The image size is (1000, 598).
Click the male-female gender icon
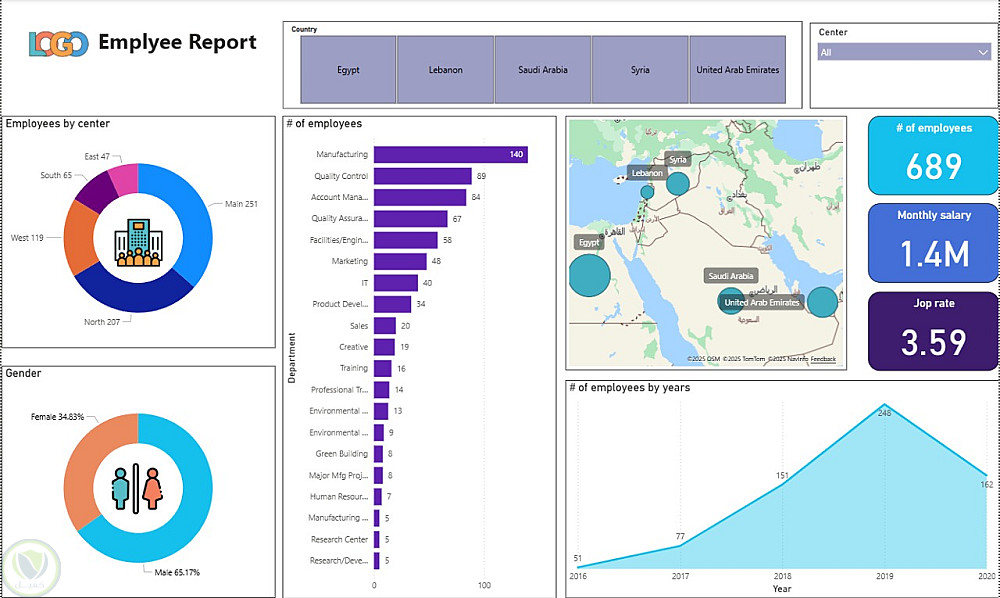point(136,489)
